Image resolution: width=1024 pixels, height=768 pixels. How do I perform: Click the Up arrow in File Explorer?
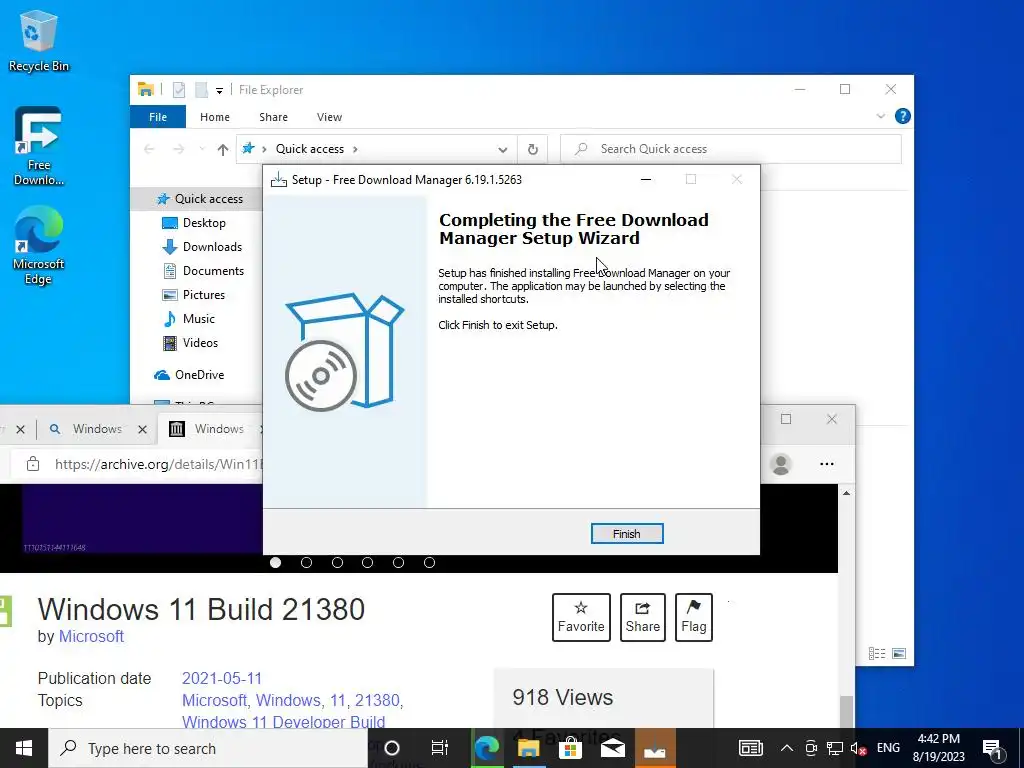tap(223, 150)
